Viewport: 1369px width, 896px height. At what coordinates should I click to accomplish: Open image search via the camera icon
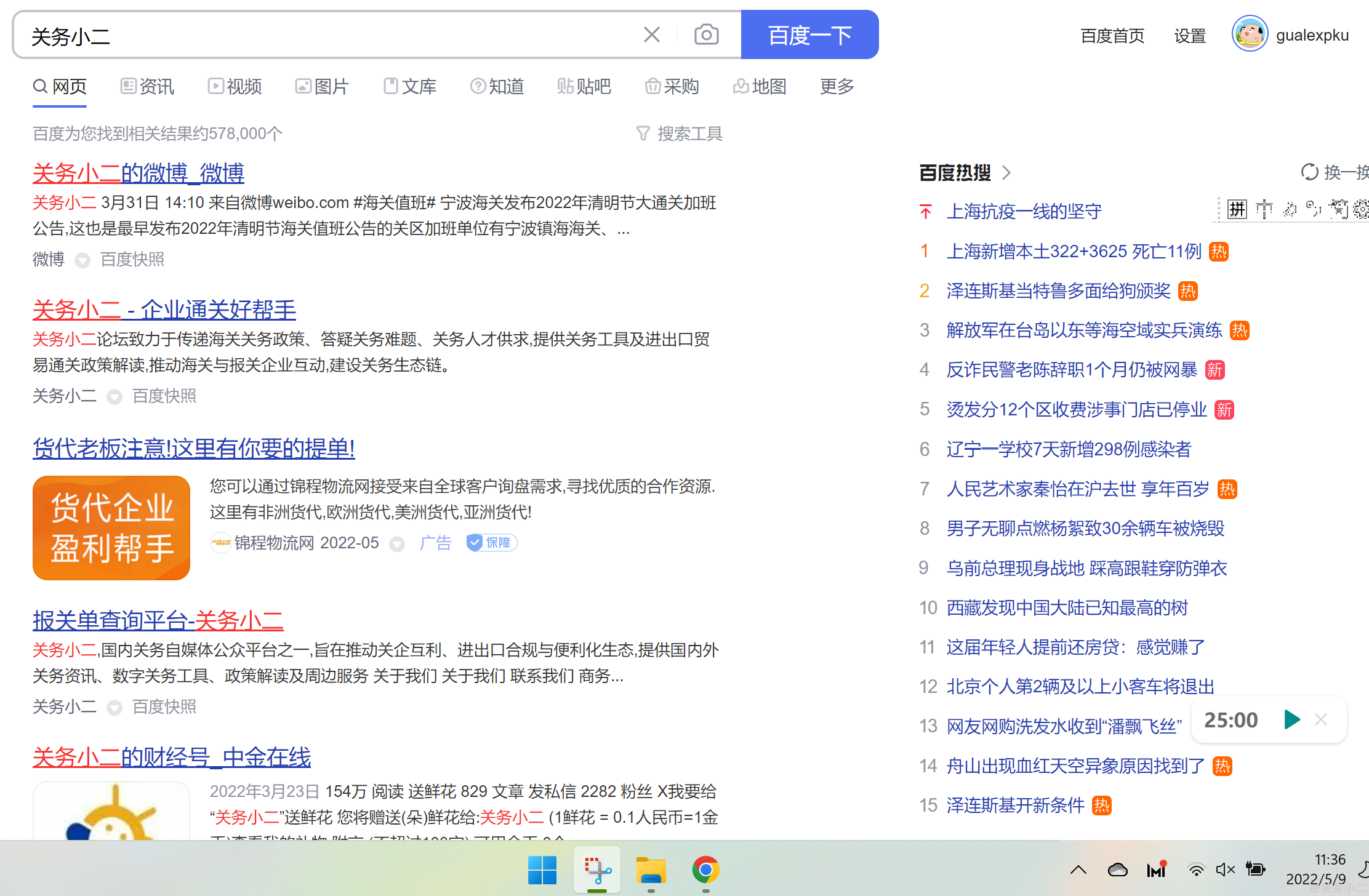pos(706,34)
